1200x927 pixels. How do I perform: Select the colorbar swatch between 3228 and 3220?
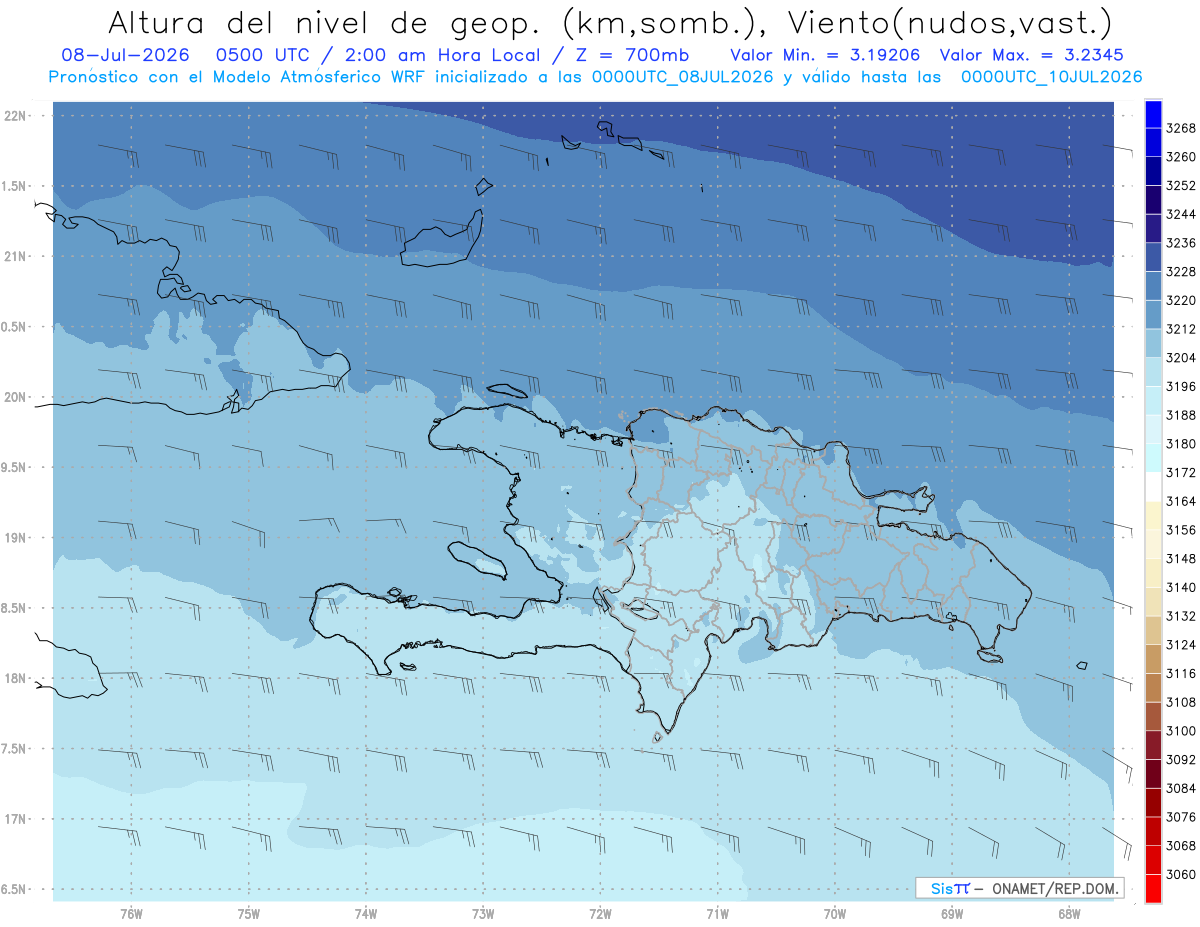click(1153, 286)
